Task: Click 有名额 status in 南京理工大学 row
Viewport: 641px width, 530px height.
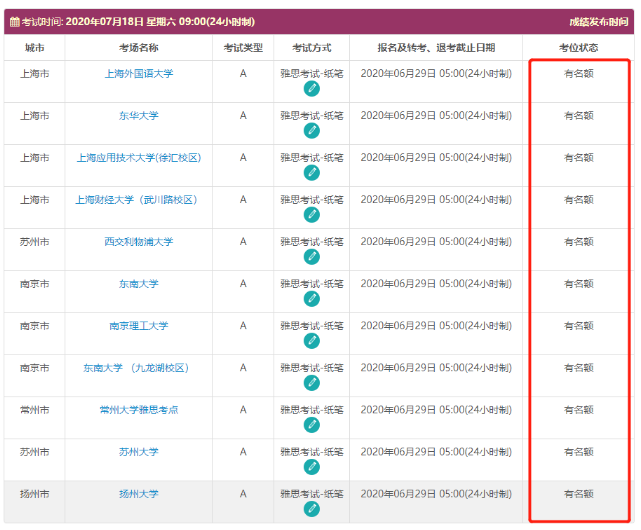Action: click(578, 326)
